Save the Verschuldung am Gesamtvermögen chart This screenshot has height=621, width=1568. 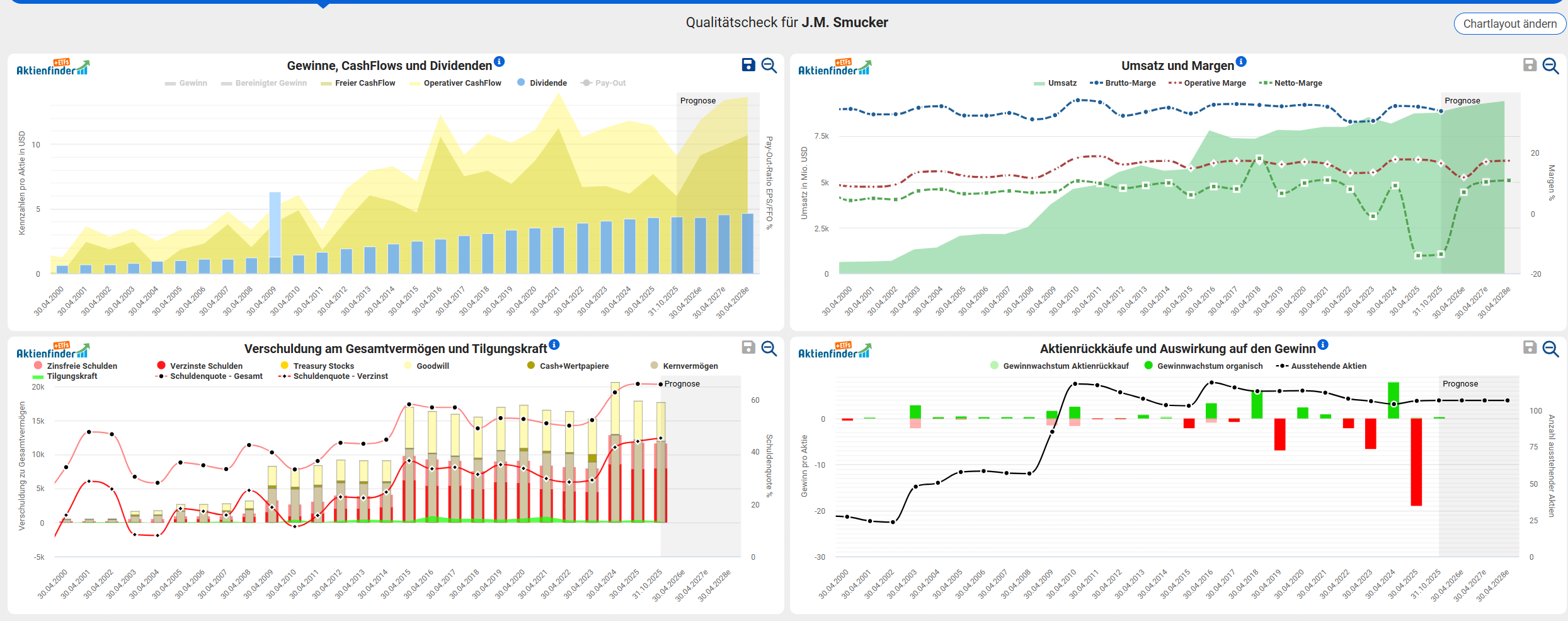748,347
